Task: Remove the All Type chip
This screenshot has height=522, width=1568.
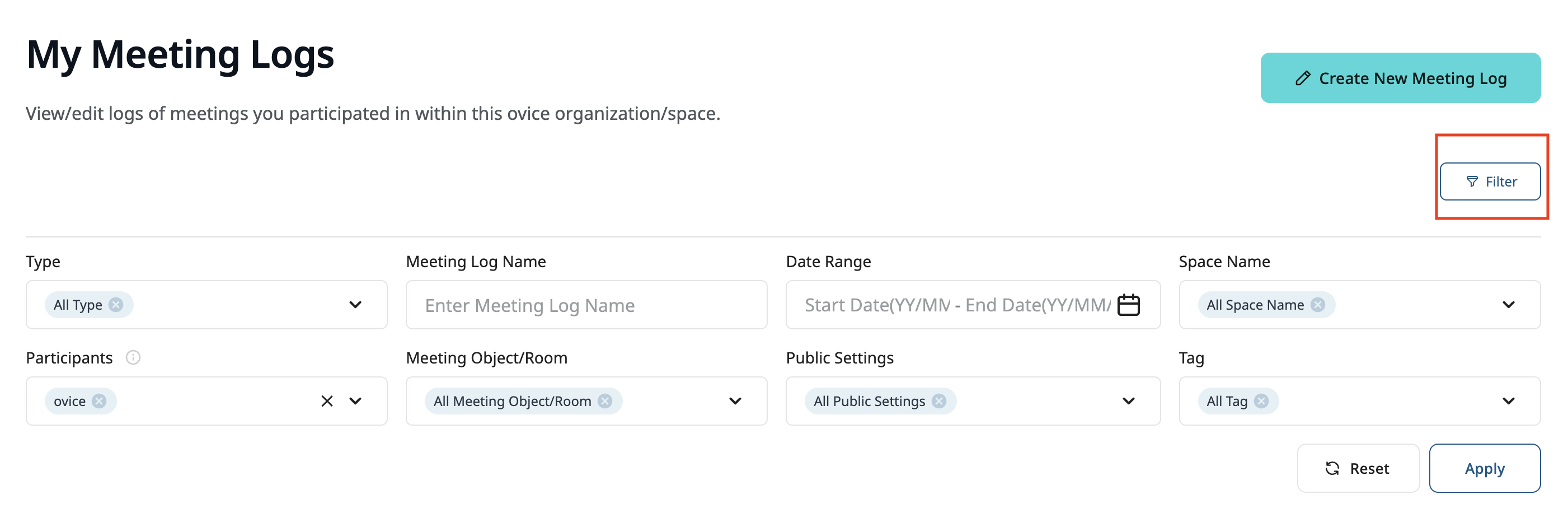Action: pos(116,305)
